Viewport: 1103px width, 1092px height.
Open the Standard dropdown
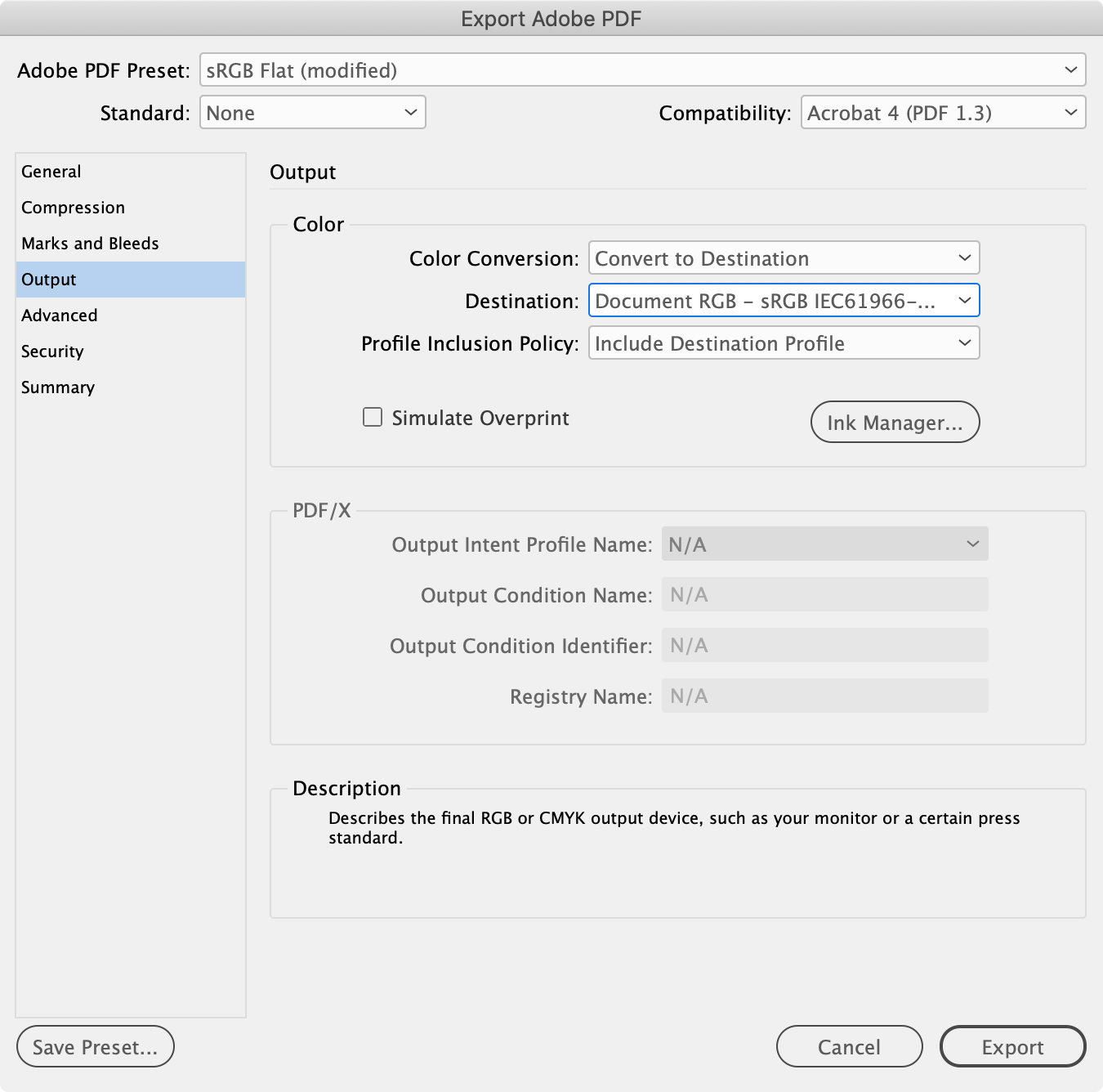(312, 112)
